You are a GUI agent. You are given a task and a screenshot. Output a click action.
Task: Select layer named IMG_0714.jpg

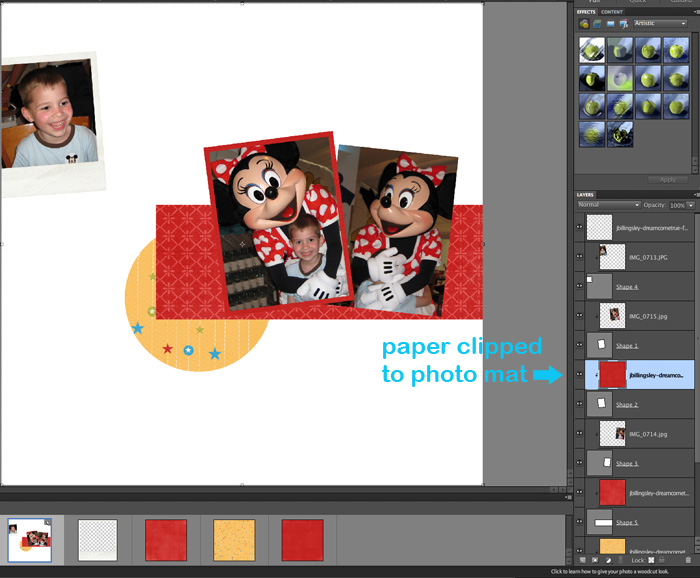[x=648, y=434]
